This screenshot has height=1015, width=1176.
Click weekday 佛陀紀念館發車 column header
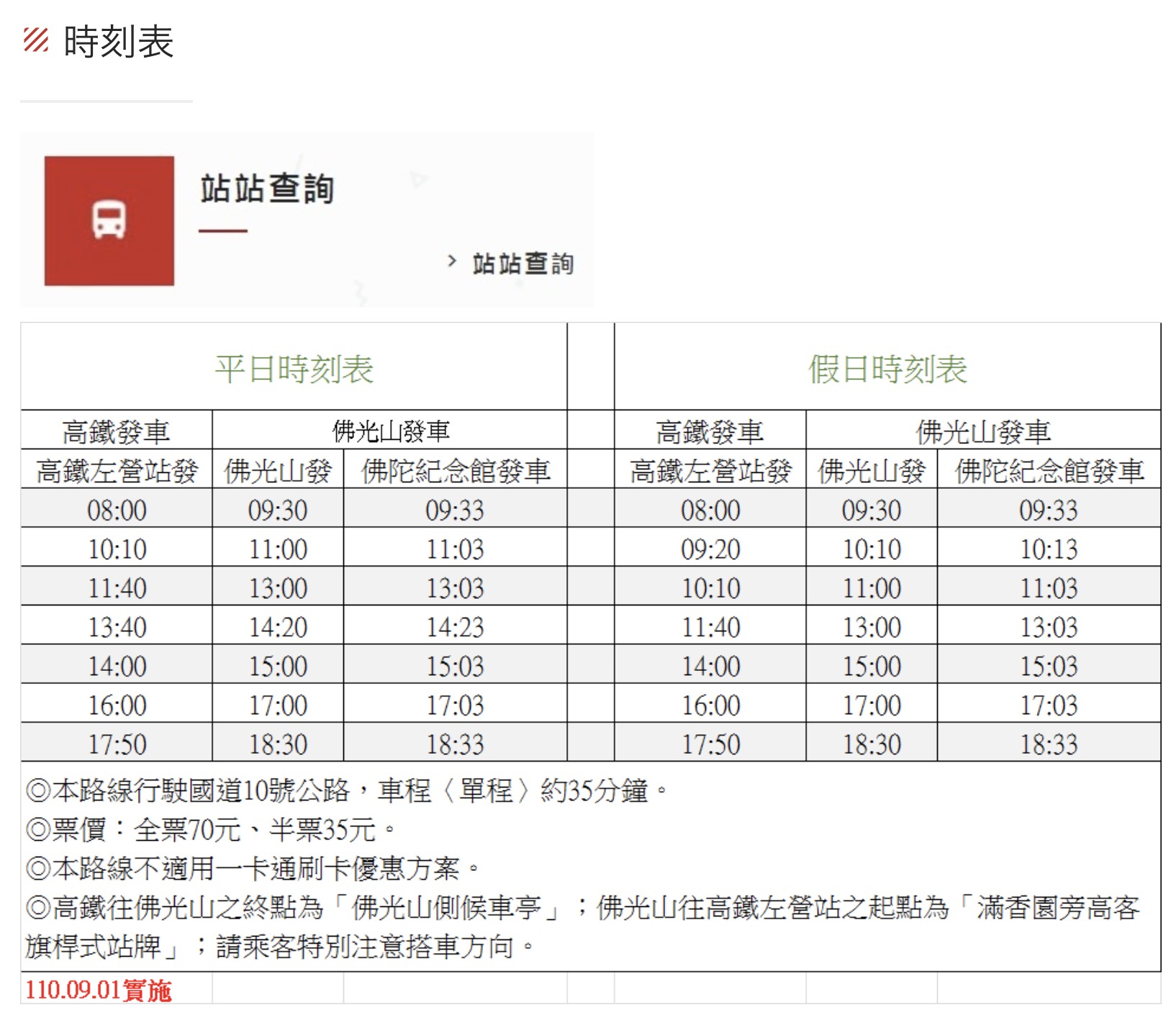pyautogui.click(x=455, y=471)
